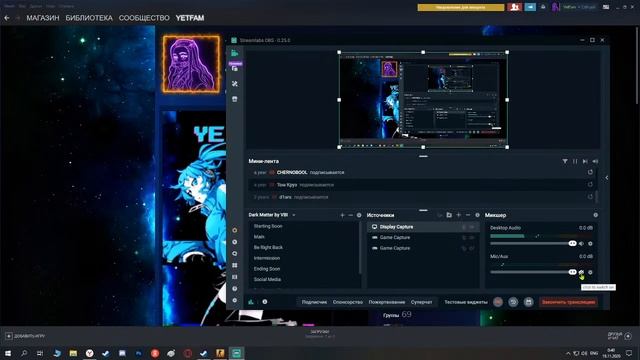The width and height of the screenshot is (640, 360).
Task: Open the layout editor grid icon in sidebar
Action: [x=235, y=265]
